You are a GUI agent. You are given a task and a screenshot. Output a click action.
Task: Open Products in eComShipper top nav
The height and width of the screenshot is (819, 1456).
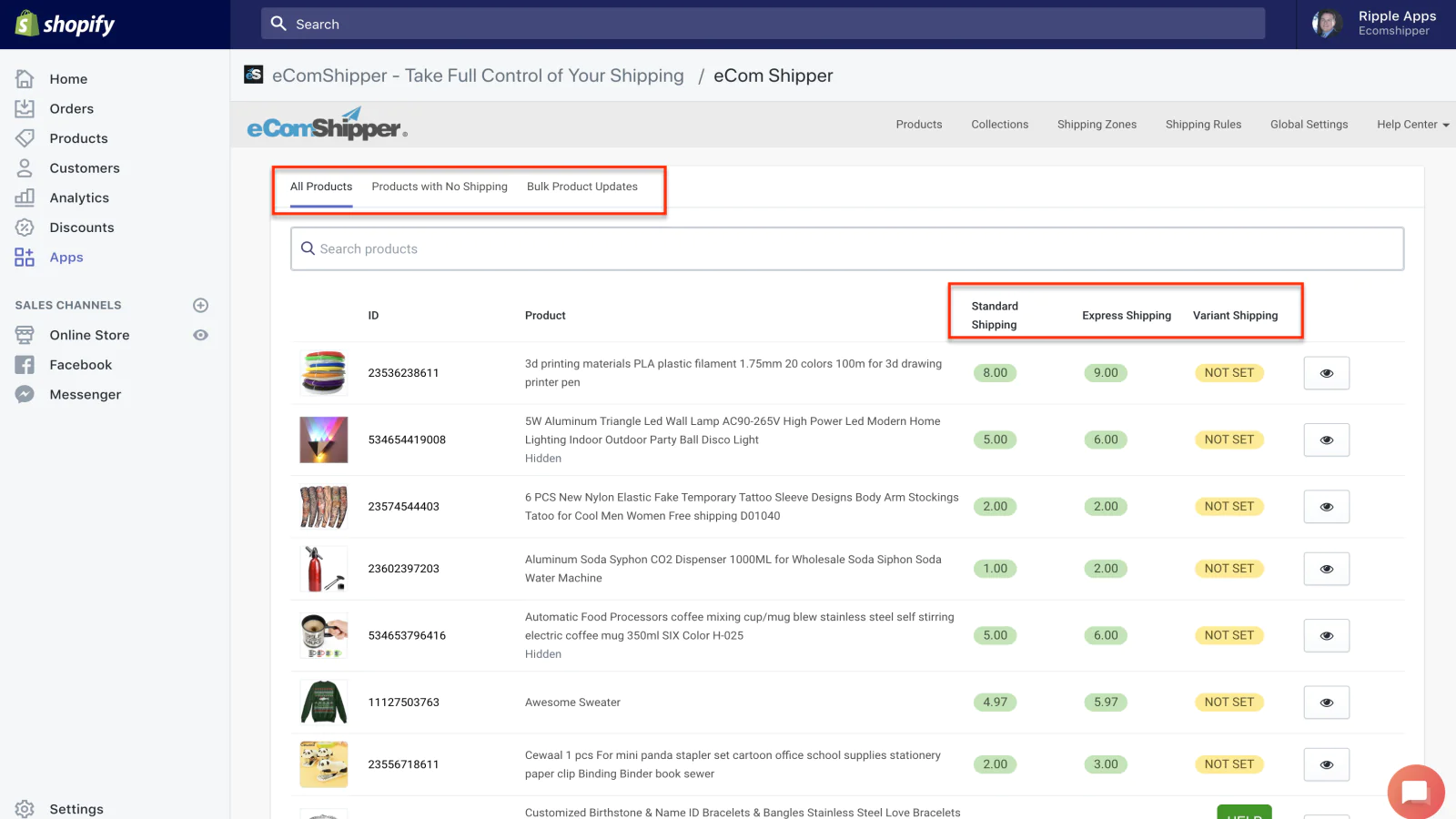[919, 125]
